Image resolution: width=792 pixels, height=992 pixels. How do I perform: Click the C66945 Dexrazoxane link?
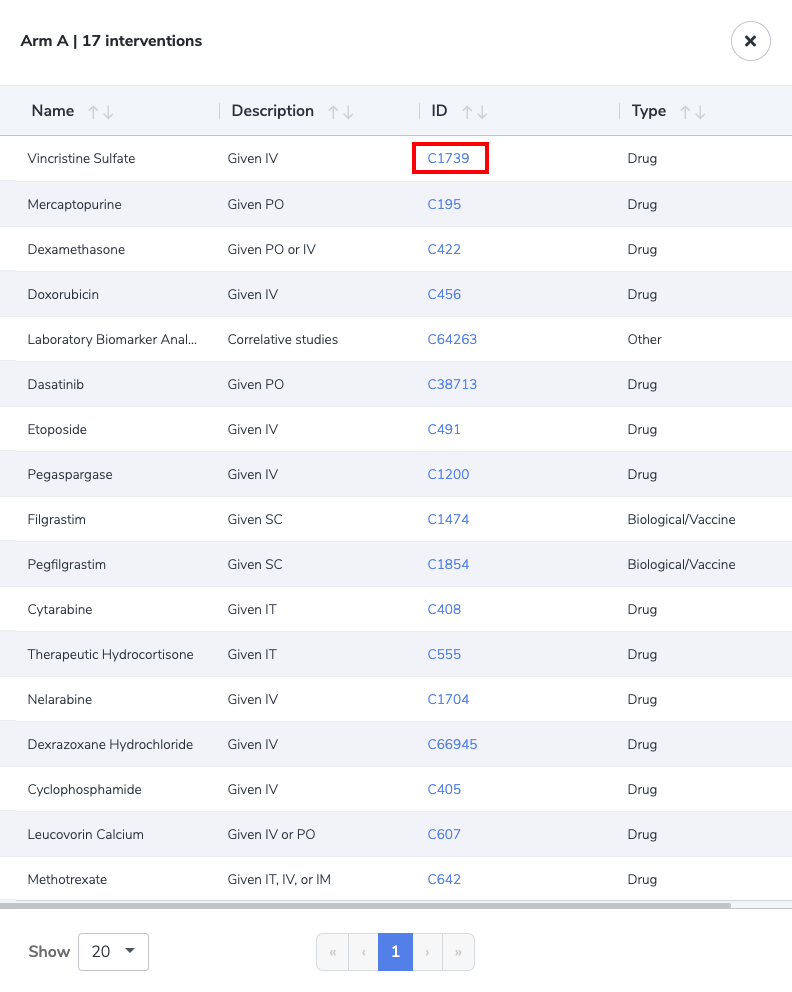(452, 744)
